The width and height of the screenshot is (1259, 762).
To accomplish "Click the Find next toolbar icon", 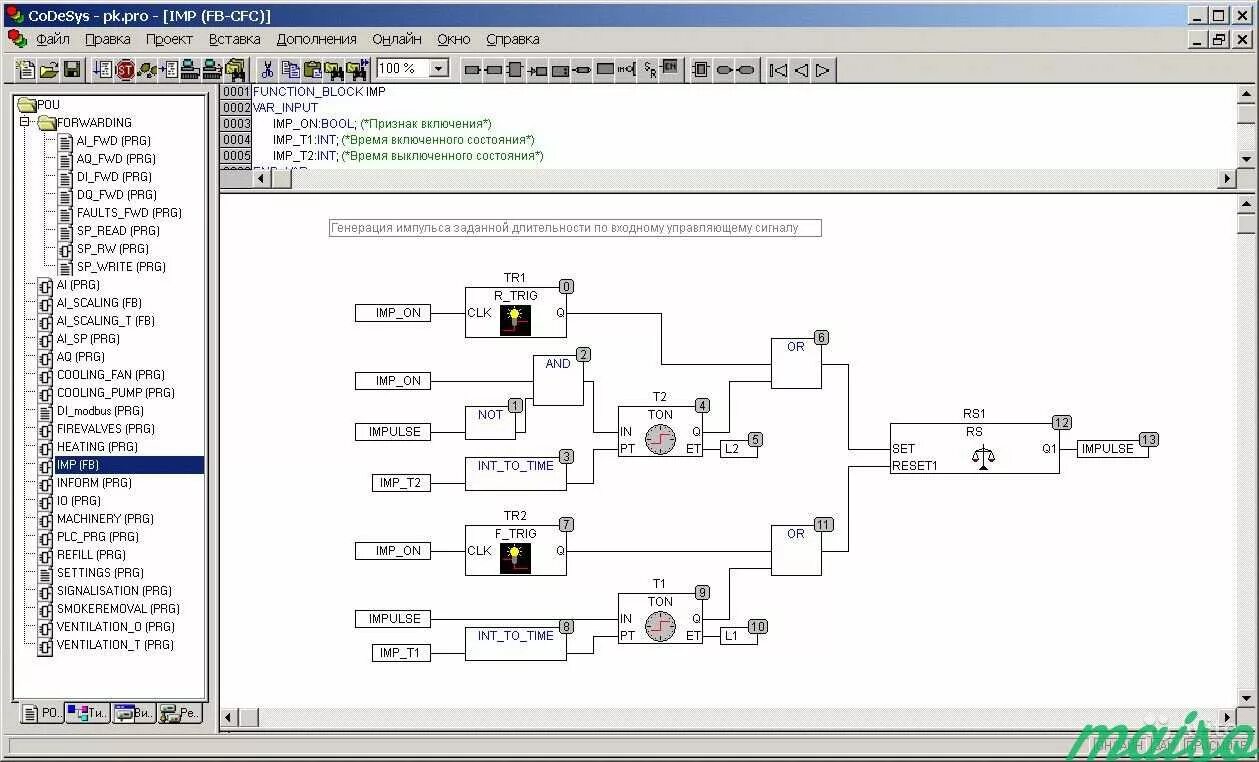I will click(x=357, y=70).
